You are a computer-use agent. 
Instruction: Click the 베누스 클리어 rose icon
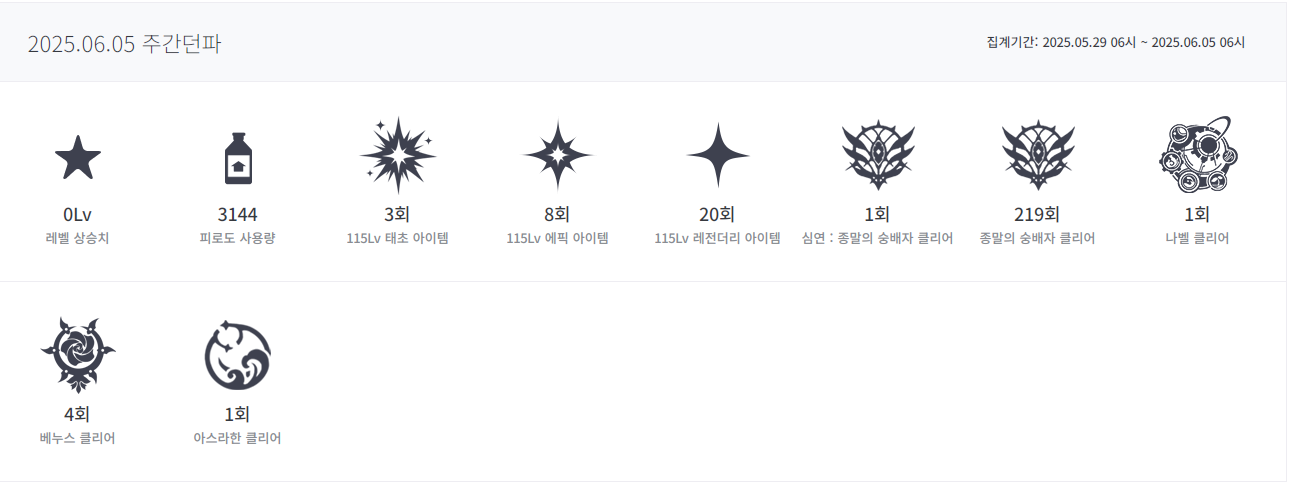(x=77, y=355)
